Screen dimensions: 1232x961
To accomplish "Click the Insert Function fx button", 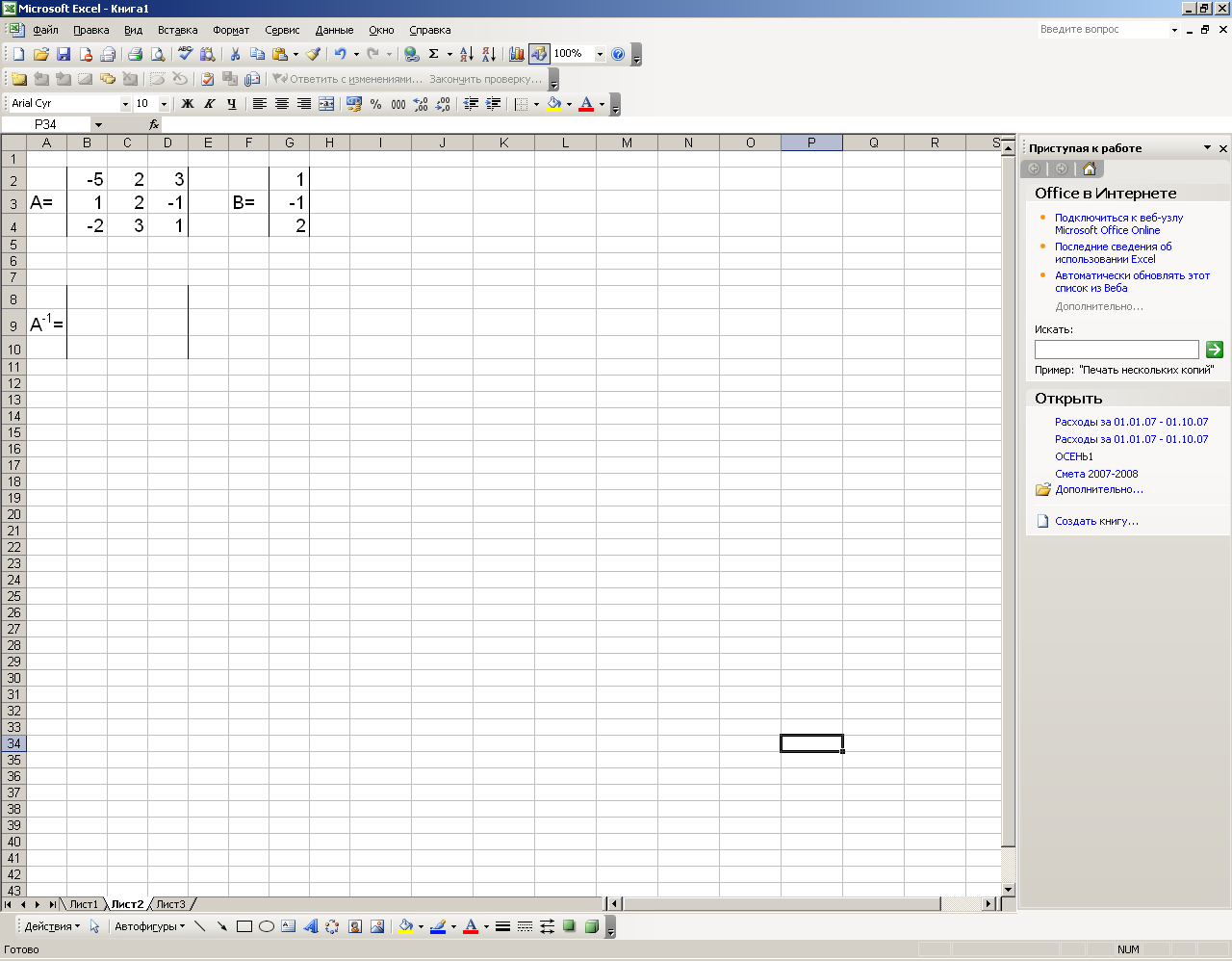I will (154, 124).
